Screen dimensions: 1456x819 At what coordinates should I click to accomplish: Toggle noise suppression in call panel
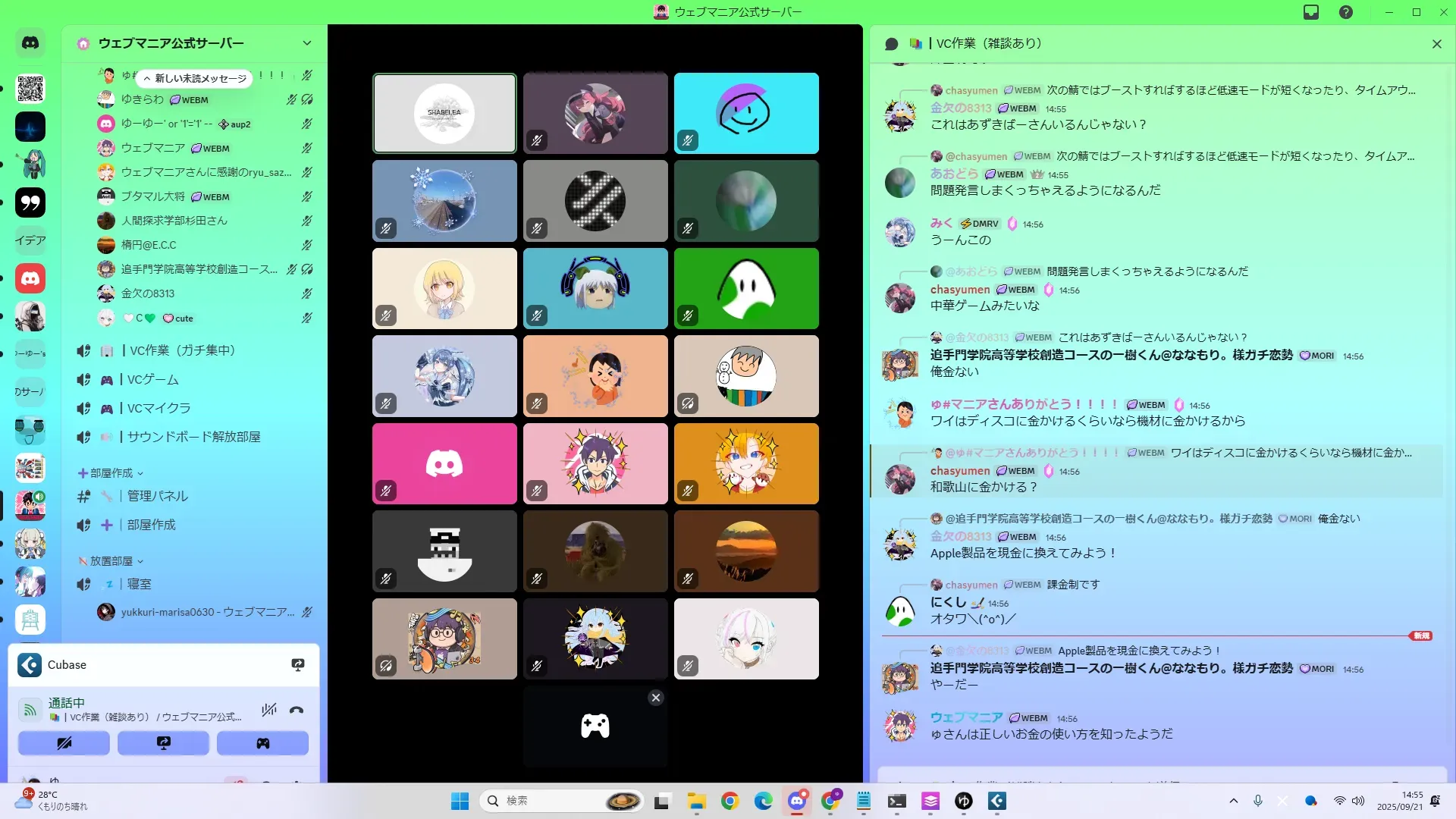click(268, 711)
